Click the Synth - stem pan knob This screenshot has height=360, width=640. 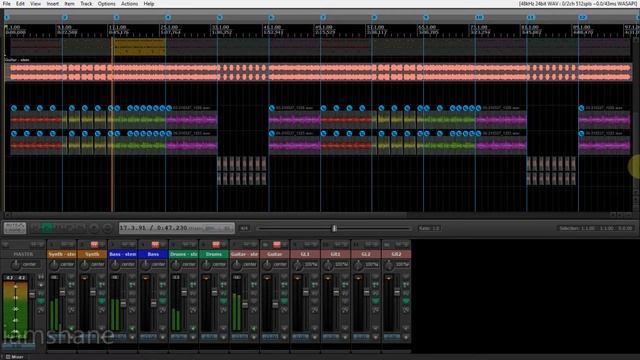click(x=54, y=265)
